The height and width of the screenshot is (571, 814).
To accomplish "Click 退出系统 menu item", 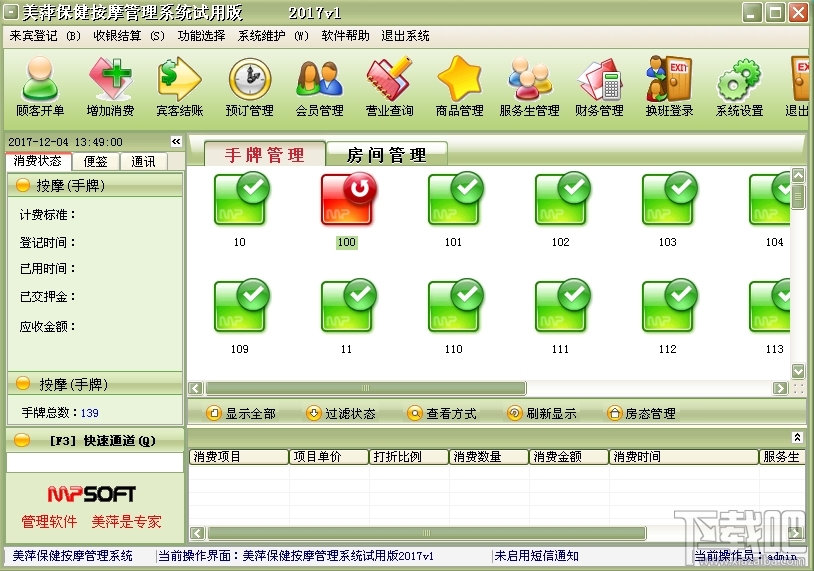I will tap(405, 36).
